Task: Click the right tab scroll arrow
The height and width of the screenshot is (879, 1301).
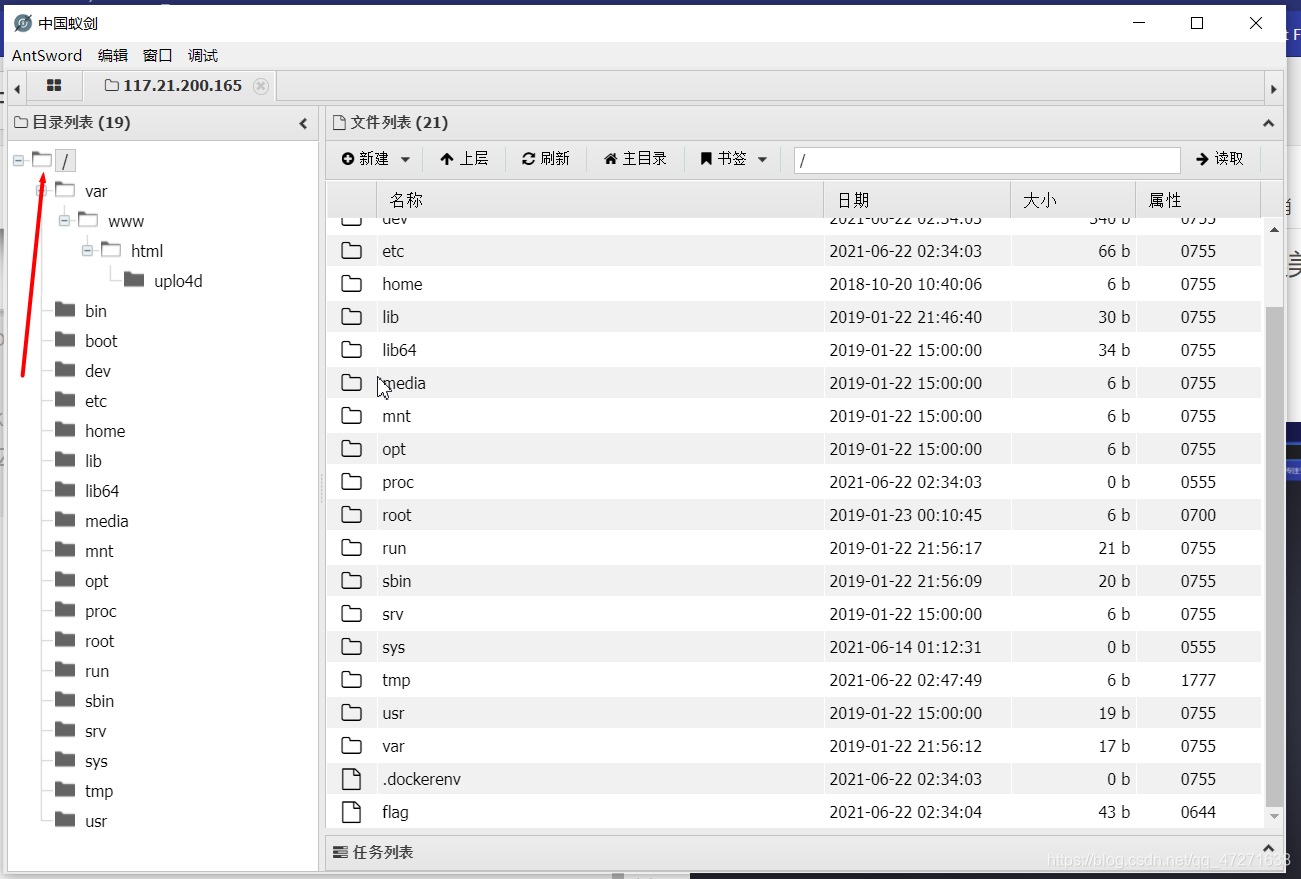Action: click(x=1273, y=88)
